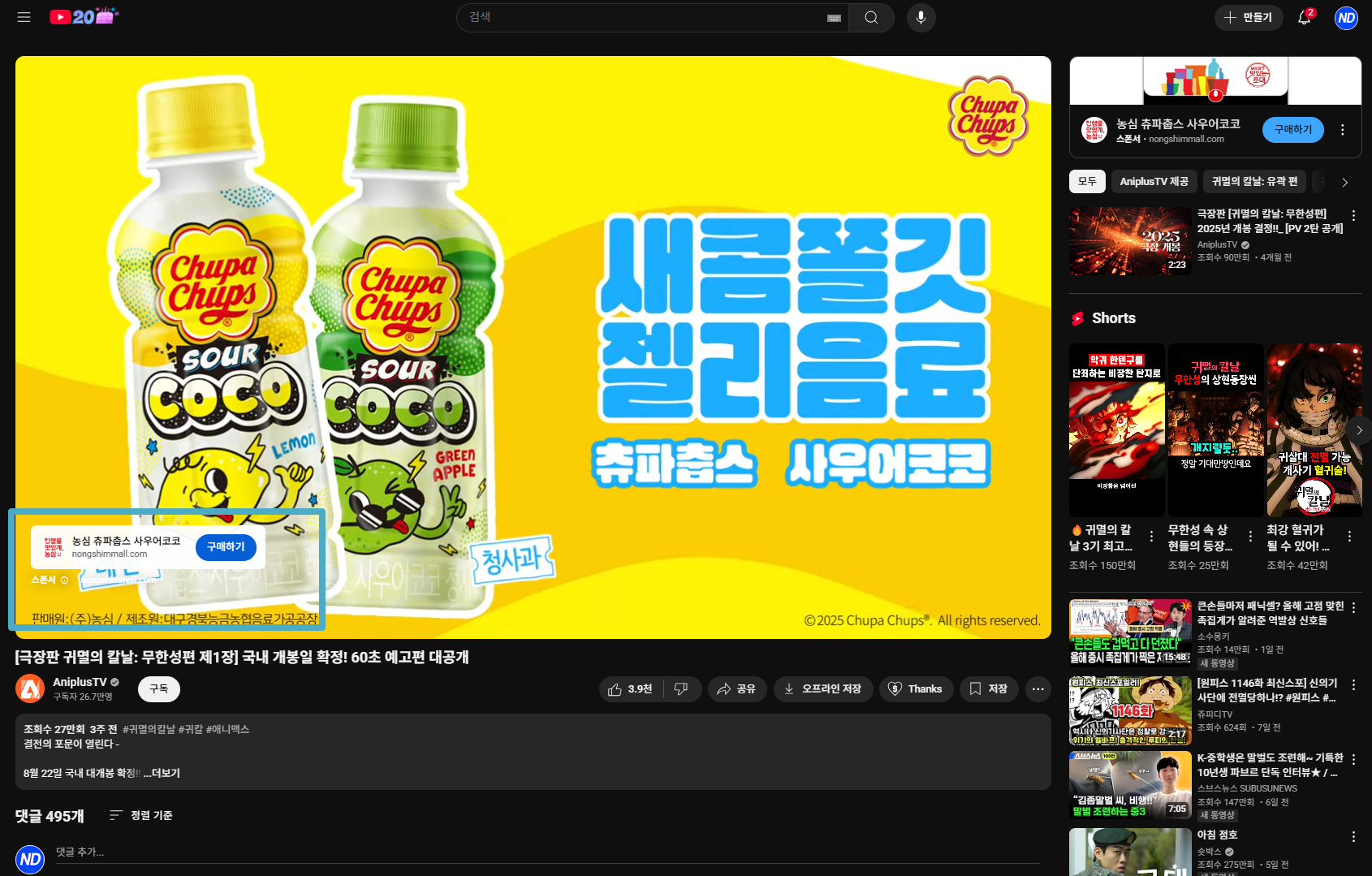This screenshot has height=876, width=1372.
Task: Go to YouTube home via logo
Action: (x=84, y=16)
